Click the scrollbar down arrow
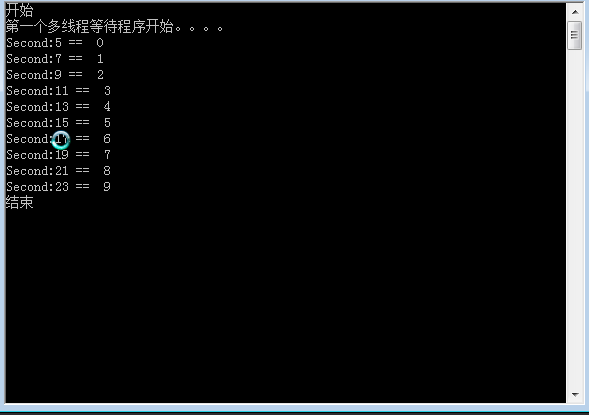589x415 pixels. click(x=575, y=395)
